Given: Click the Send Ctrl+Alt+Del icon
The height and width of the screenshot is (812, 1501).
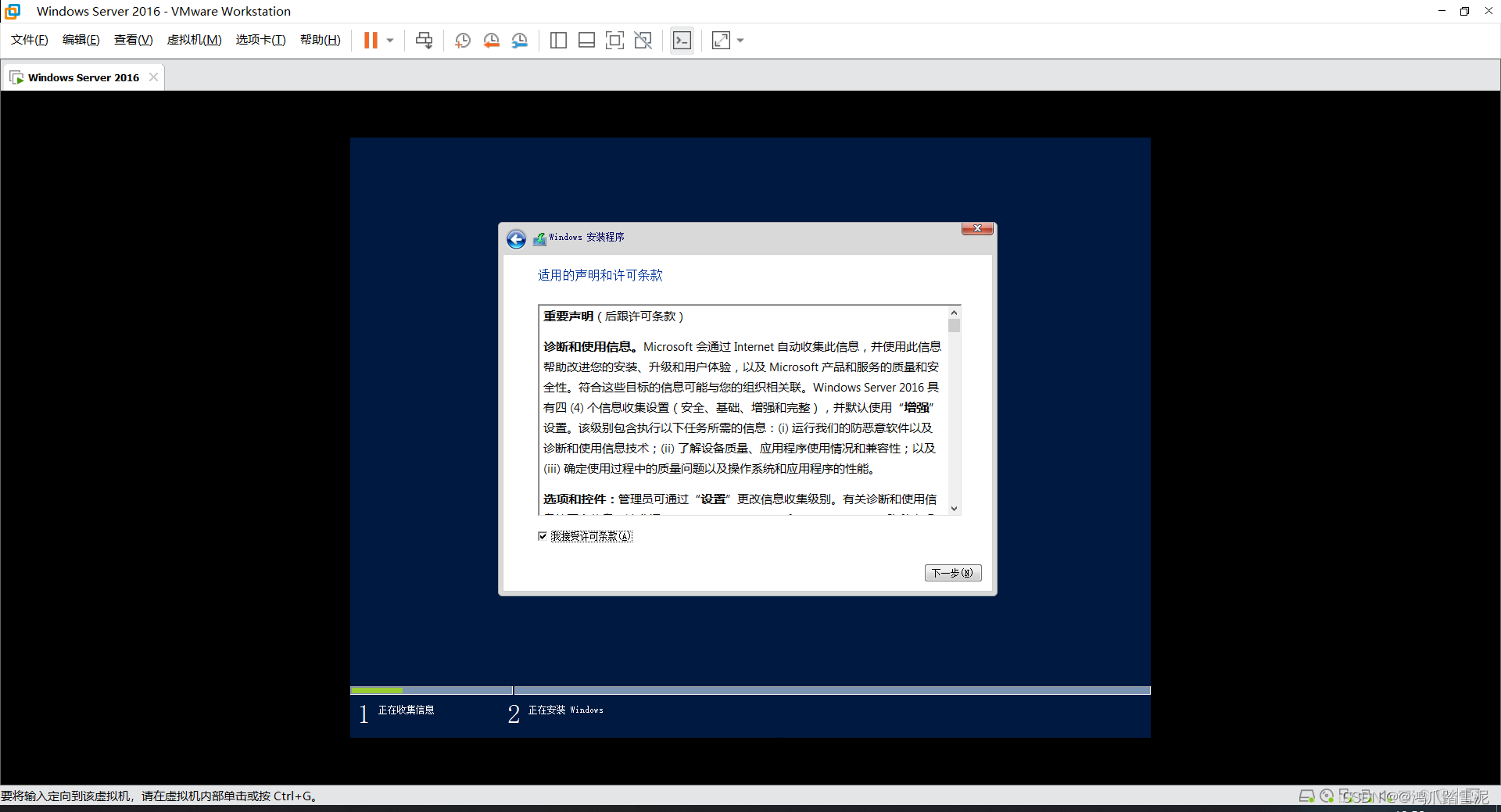Looking at the screenshot, I should pyautogui.click(x=424, y=40).
